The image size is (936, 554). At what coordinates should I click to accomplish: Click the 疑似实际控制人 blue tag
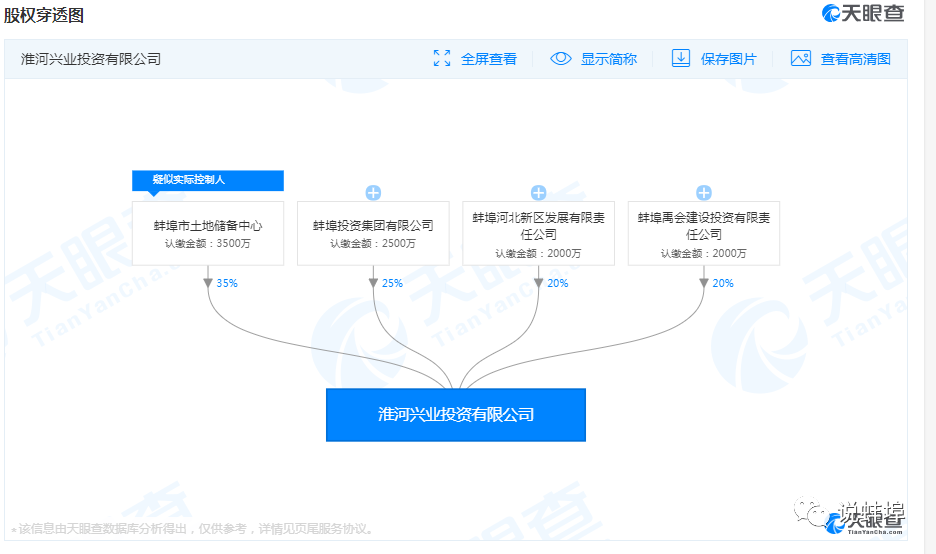(x=208, y=180)
